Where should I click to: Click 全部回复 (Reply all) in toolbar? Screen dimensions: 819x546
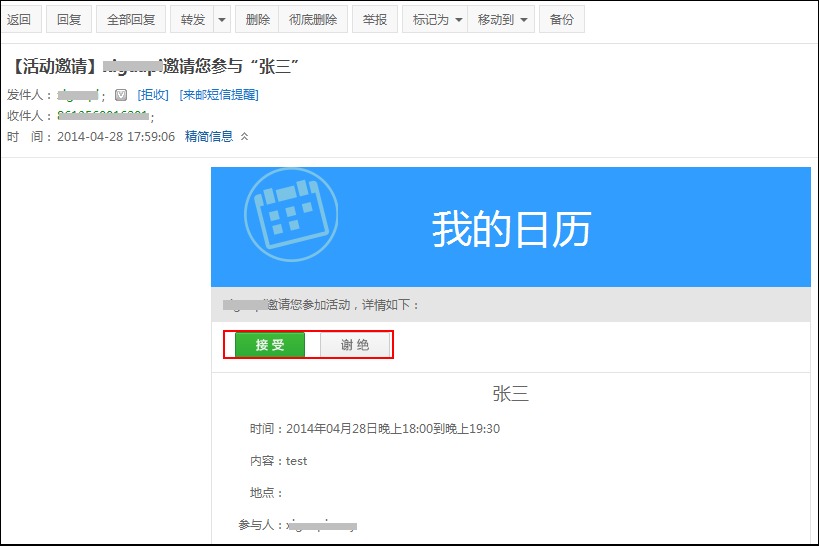(130, 20)
